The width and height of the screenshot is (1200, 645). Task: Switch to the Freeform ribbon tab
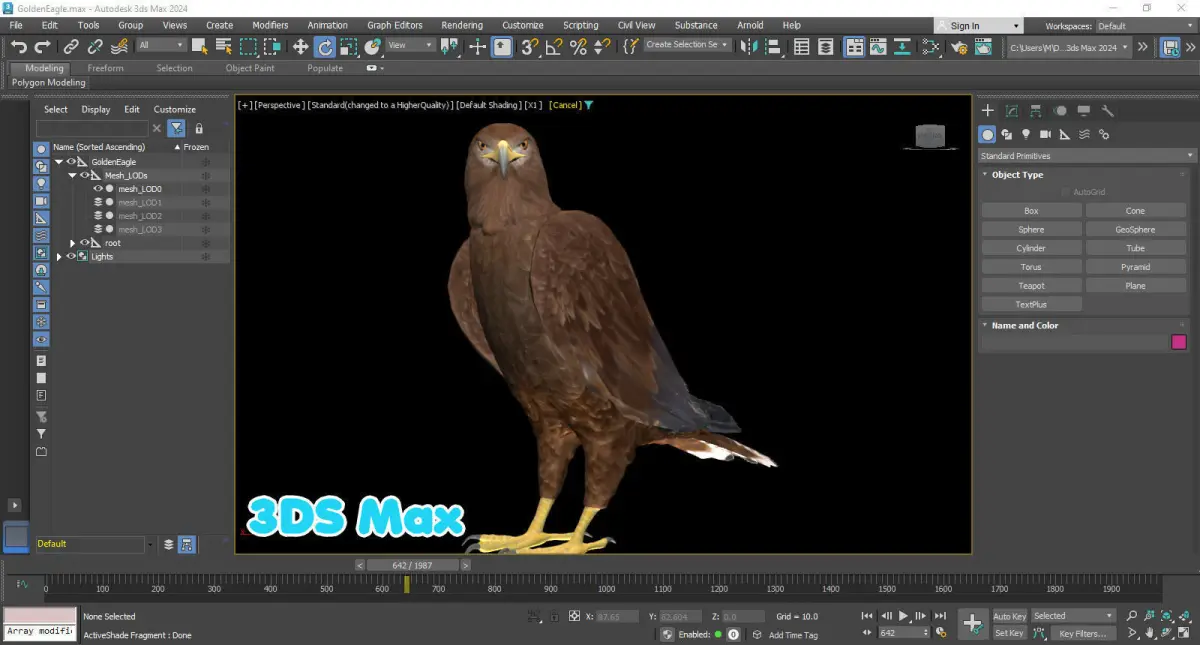click(x=105, y=68)
